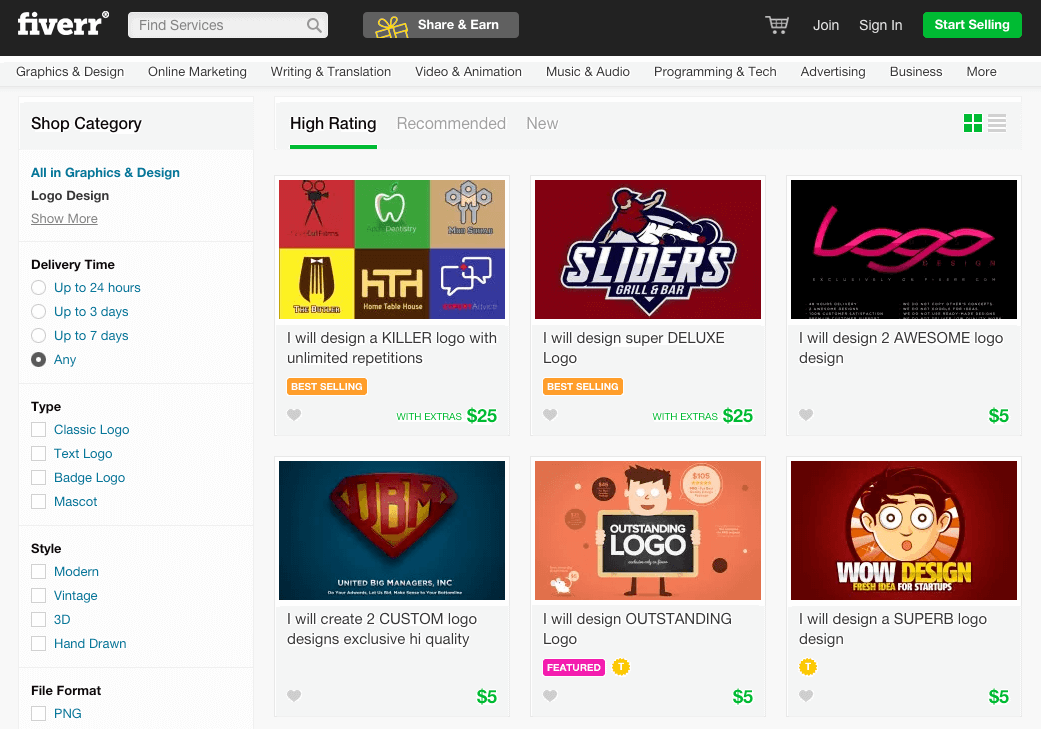Open the Sliders Grill & Bar thumbnail
The image size is (1041, 729).
click(648, 250)
